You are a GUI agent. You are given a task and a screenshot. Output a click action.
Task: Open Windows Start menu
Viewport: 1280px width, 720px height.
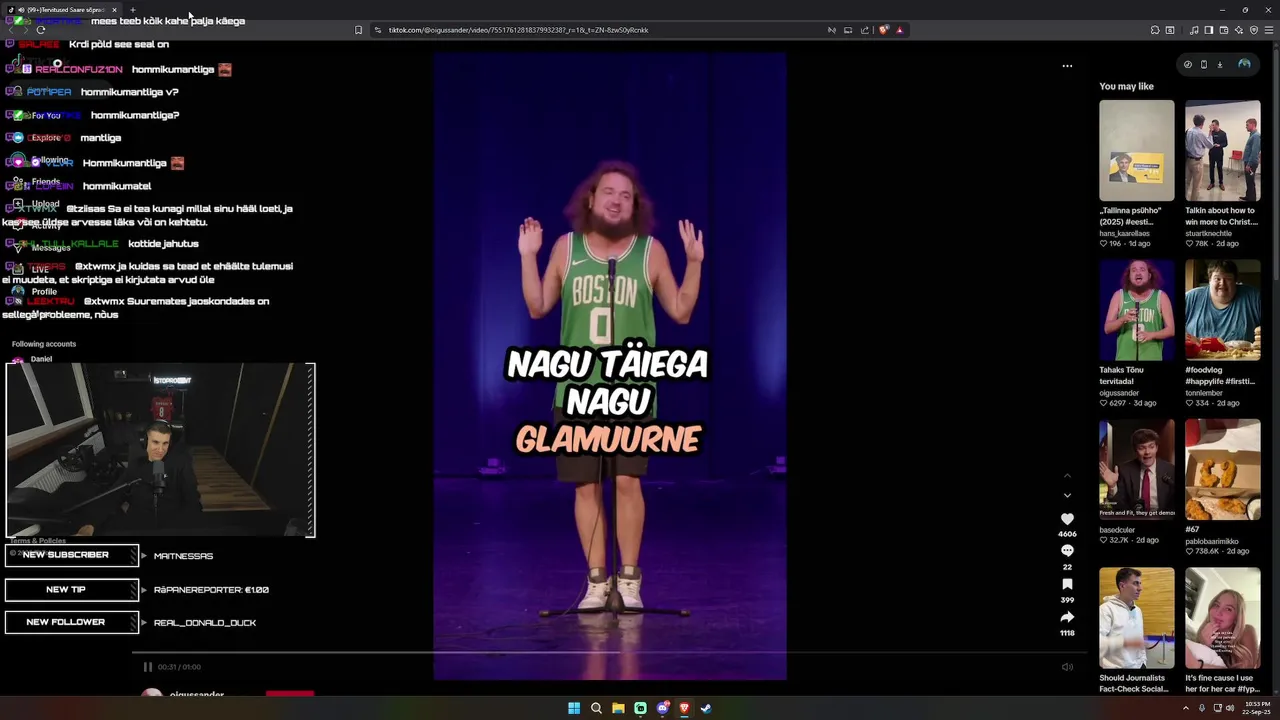point(574,708)
